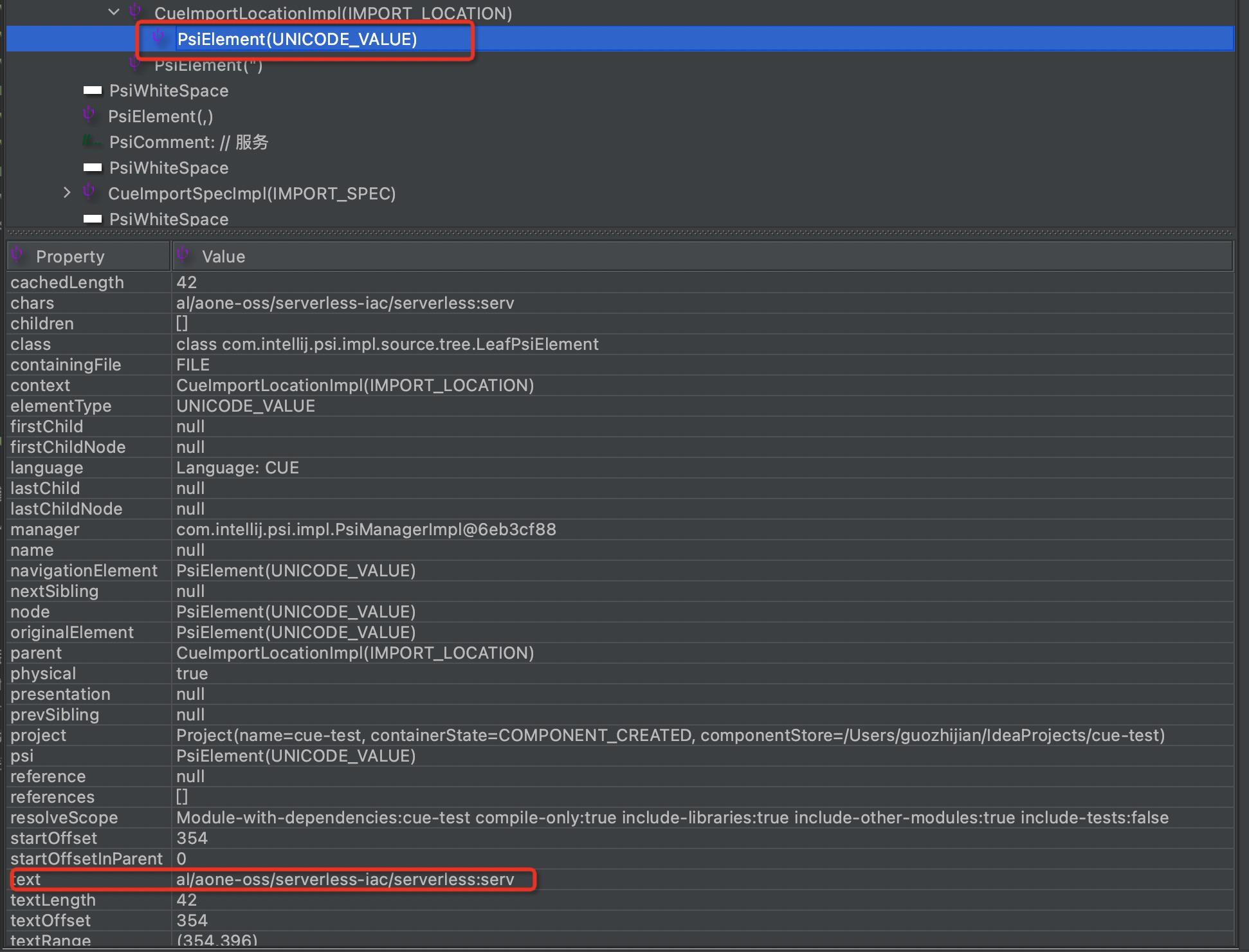Select the PsiComment: // 服务 tree item
The width and height of the screenshot is (1249, 952).
click(x=188, y=142)
